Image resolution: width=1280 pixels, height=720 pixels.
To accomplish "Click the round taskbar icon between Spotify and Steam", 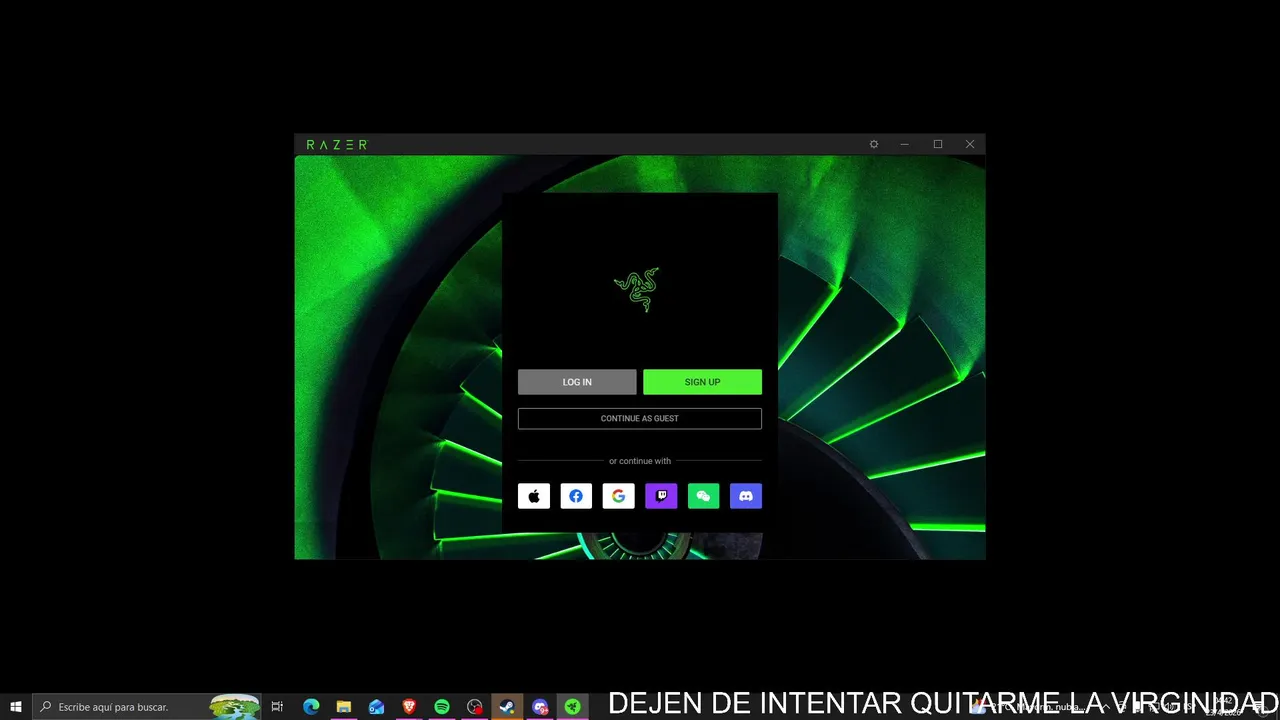I will (x=475, y=707).
